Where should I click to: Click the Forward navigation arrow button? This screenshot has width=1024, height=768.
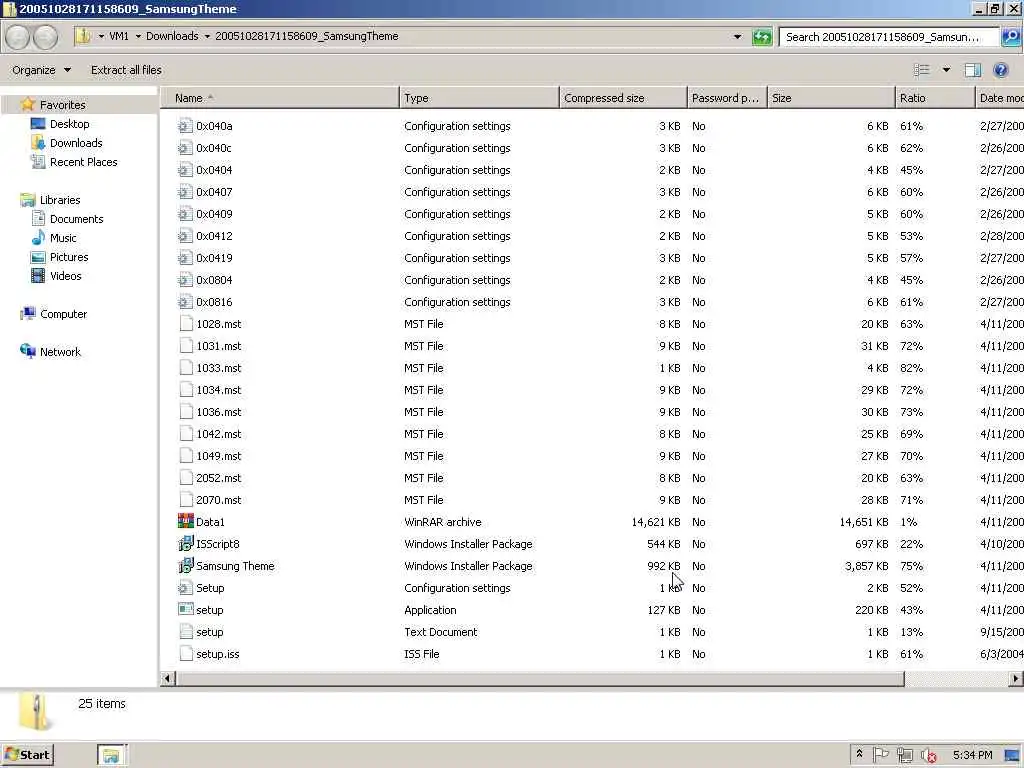coord(45,37)
